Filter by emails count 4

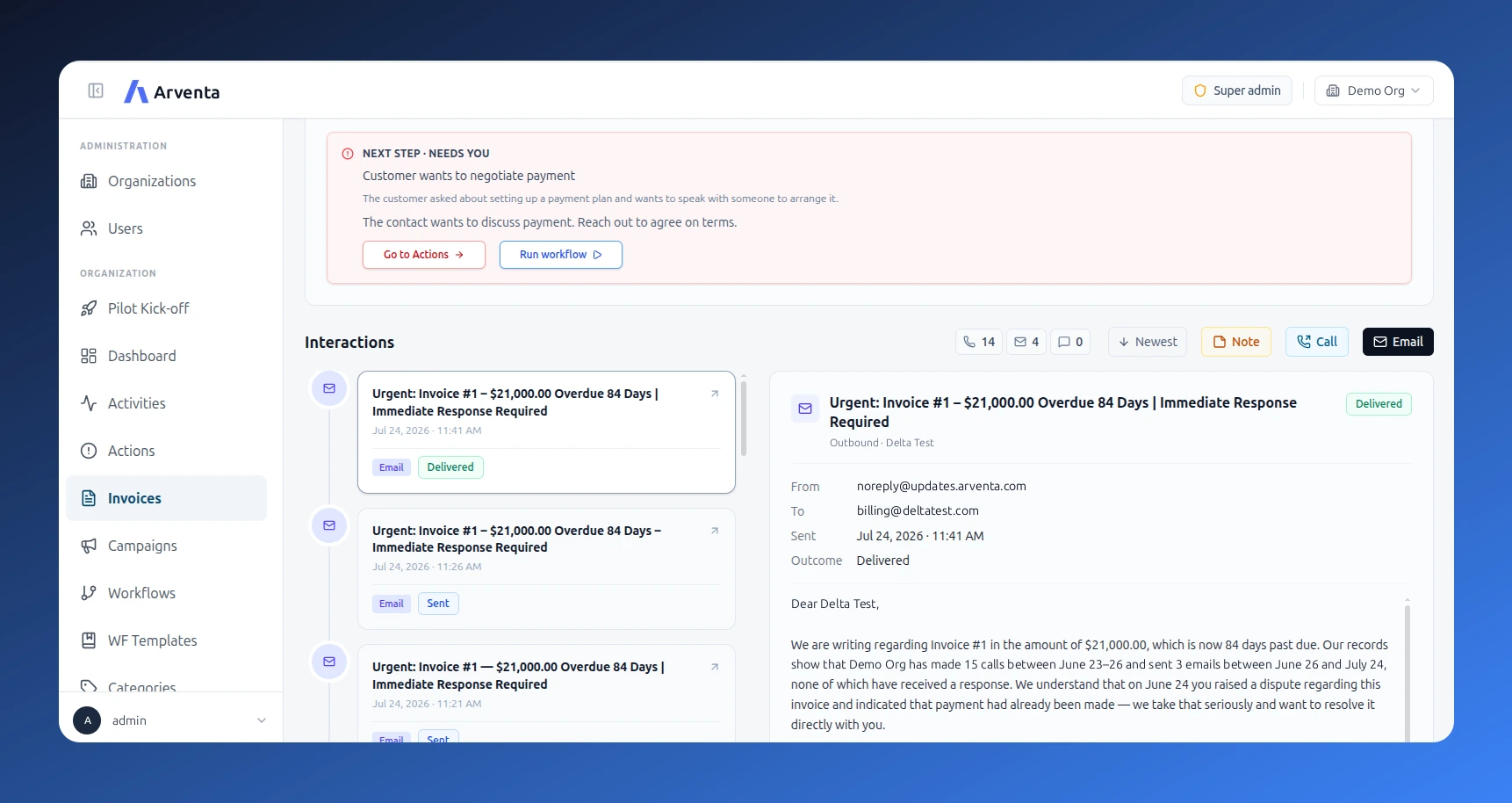[x=1026, y=342]
